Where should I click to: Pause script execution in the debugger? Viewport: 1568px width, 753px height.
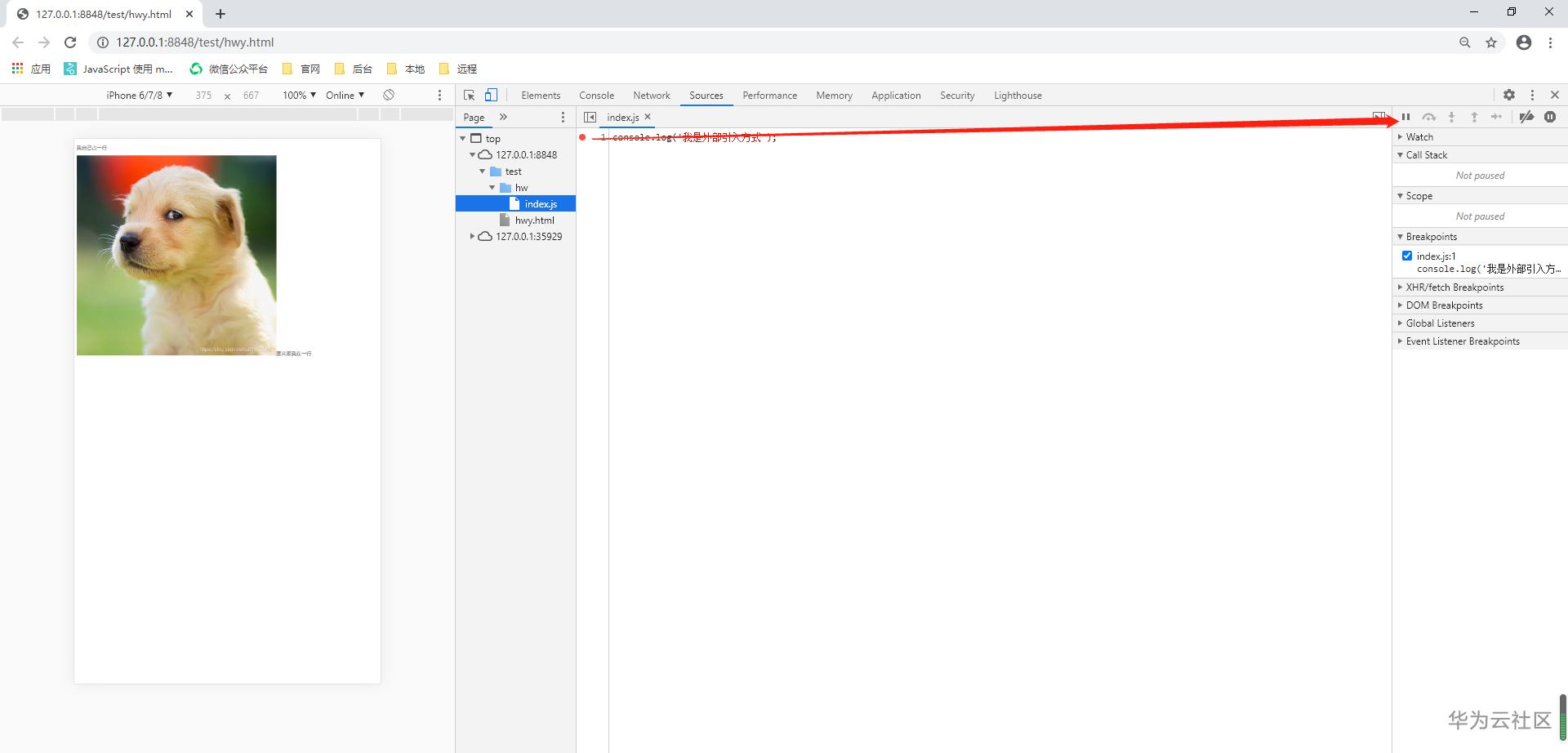1405,117
